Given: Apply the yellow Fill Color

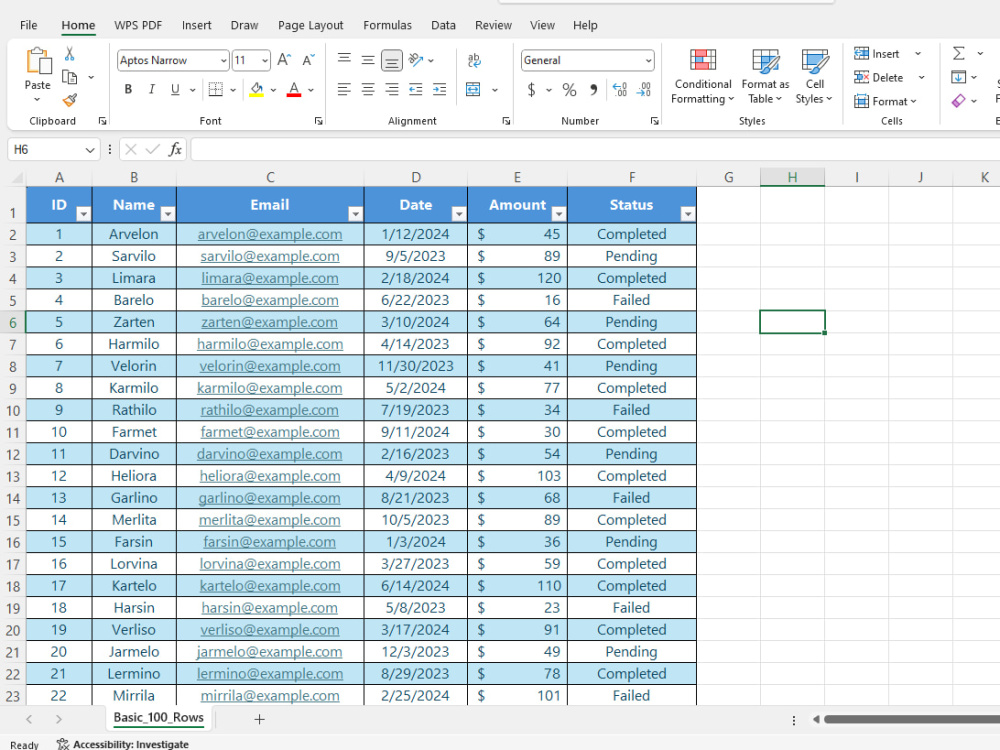Looking at the screenshot, I should pyautogui.click(x=256, y=89).
